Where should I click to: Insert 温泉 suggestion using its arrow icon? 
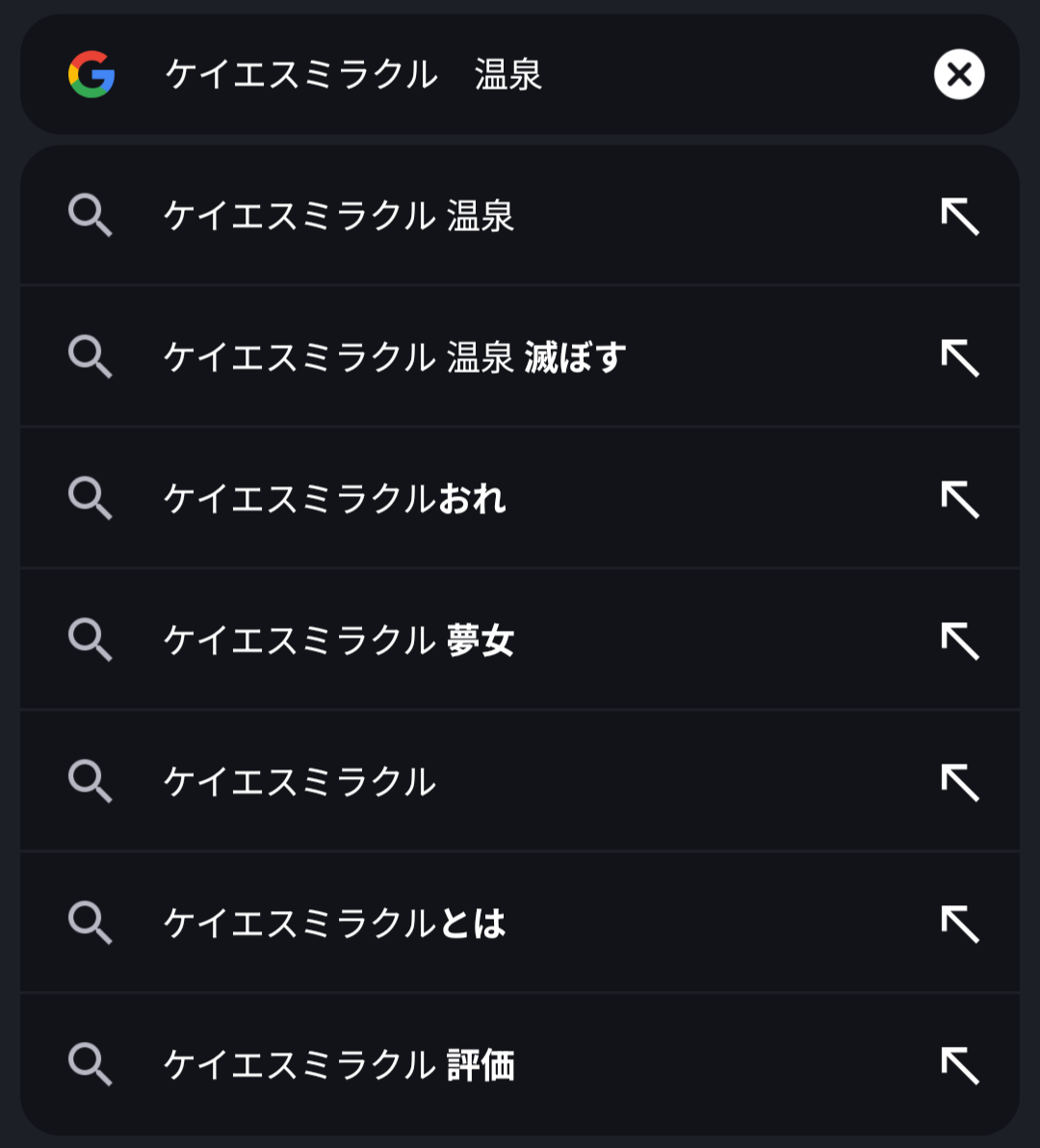point(960,217)
